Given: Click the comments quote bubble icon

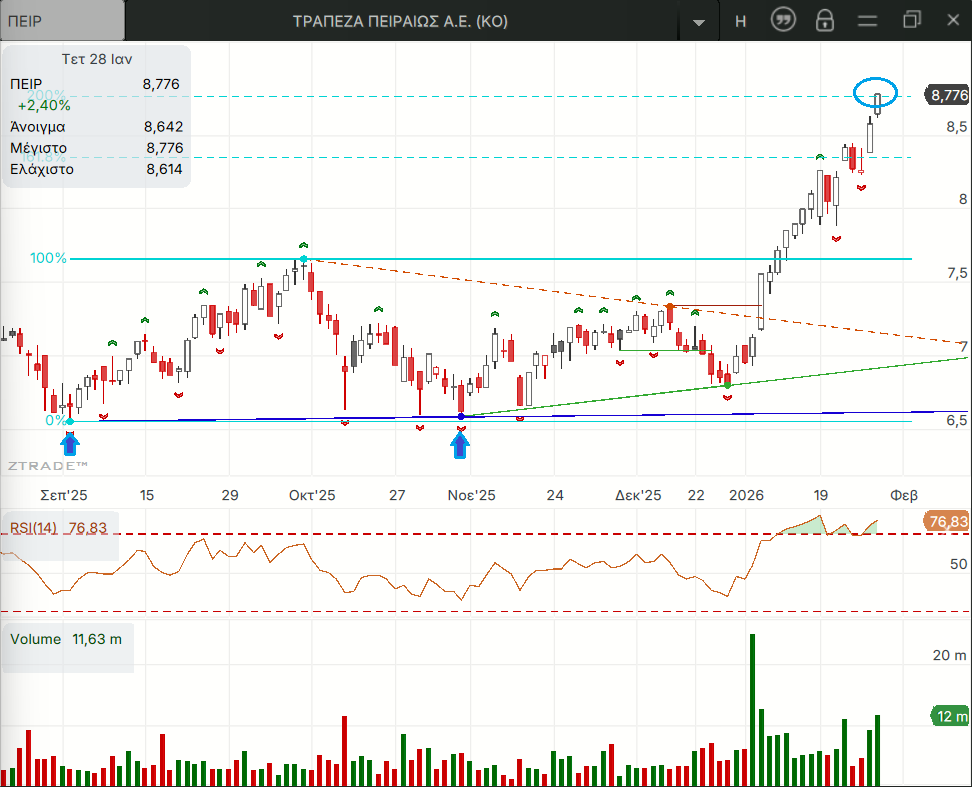Looking at the screenshot, I should click(783, 20).
